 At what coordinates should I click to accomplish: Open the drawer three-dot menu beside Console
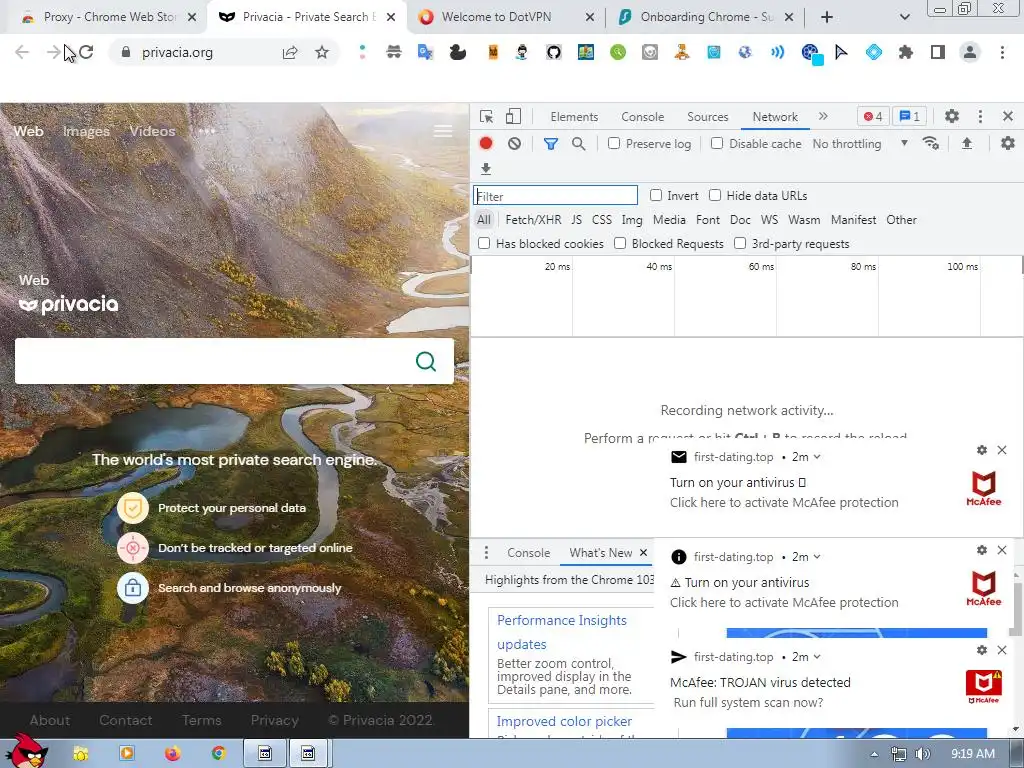coord(486,552)
